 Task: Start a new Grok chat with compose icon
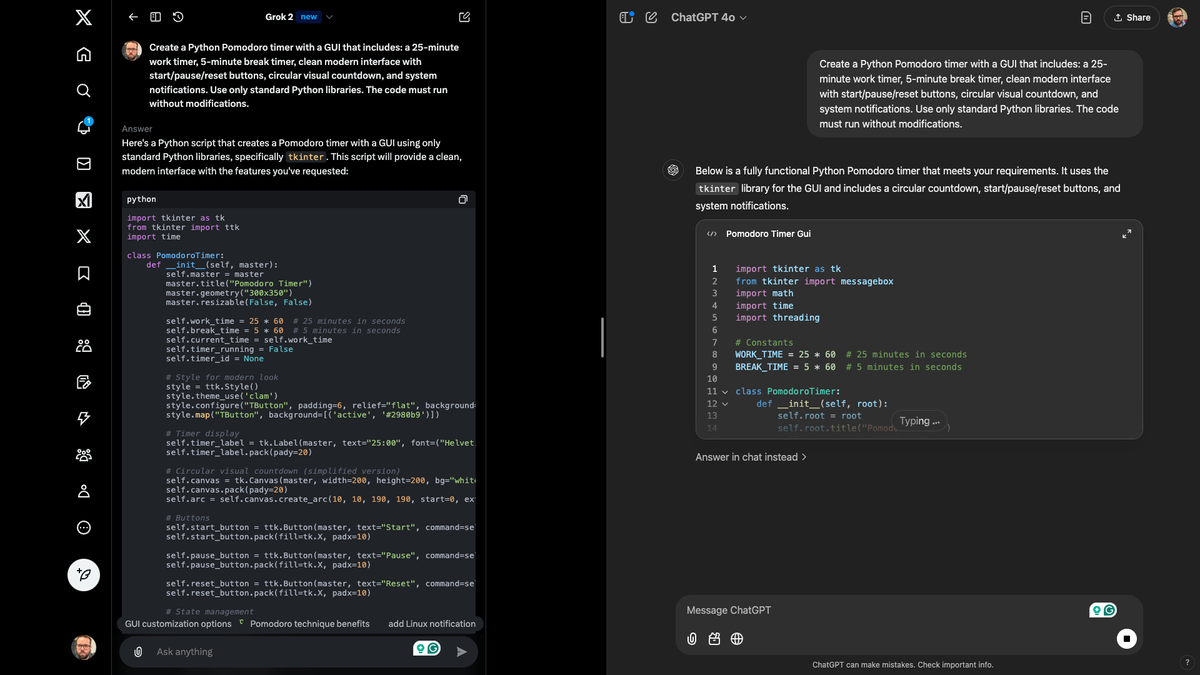pos(464,17)
